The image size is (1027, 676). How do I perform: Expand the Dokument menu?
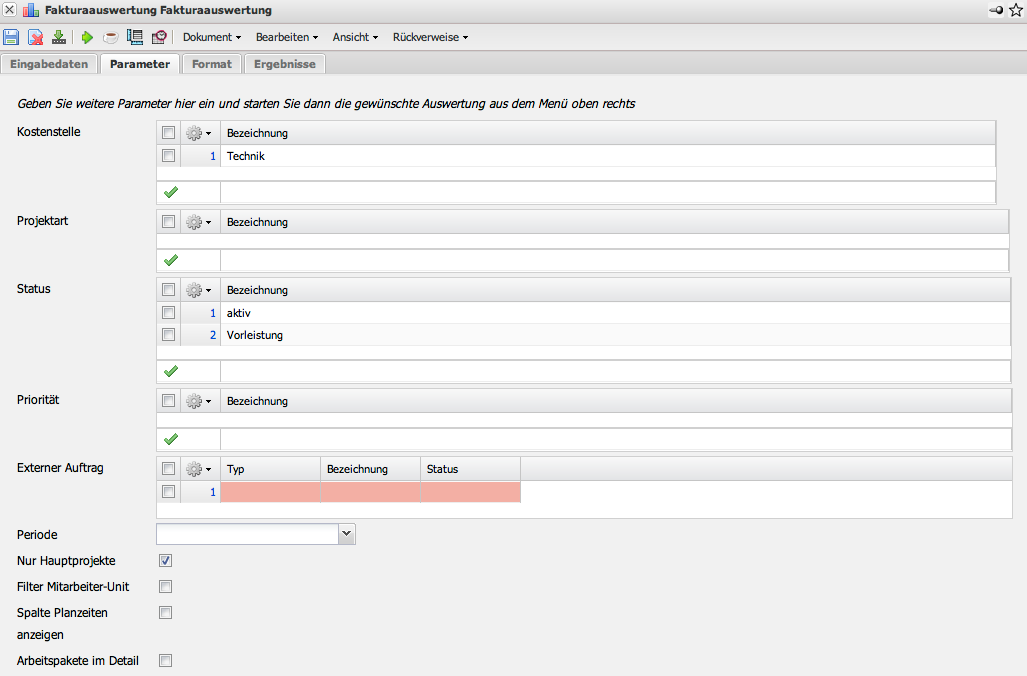pos(212,37)
